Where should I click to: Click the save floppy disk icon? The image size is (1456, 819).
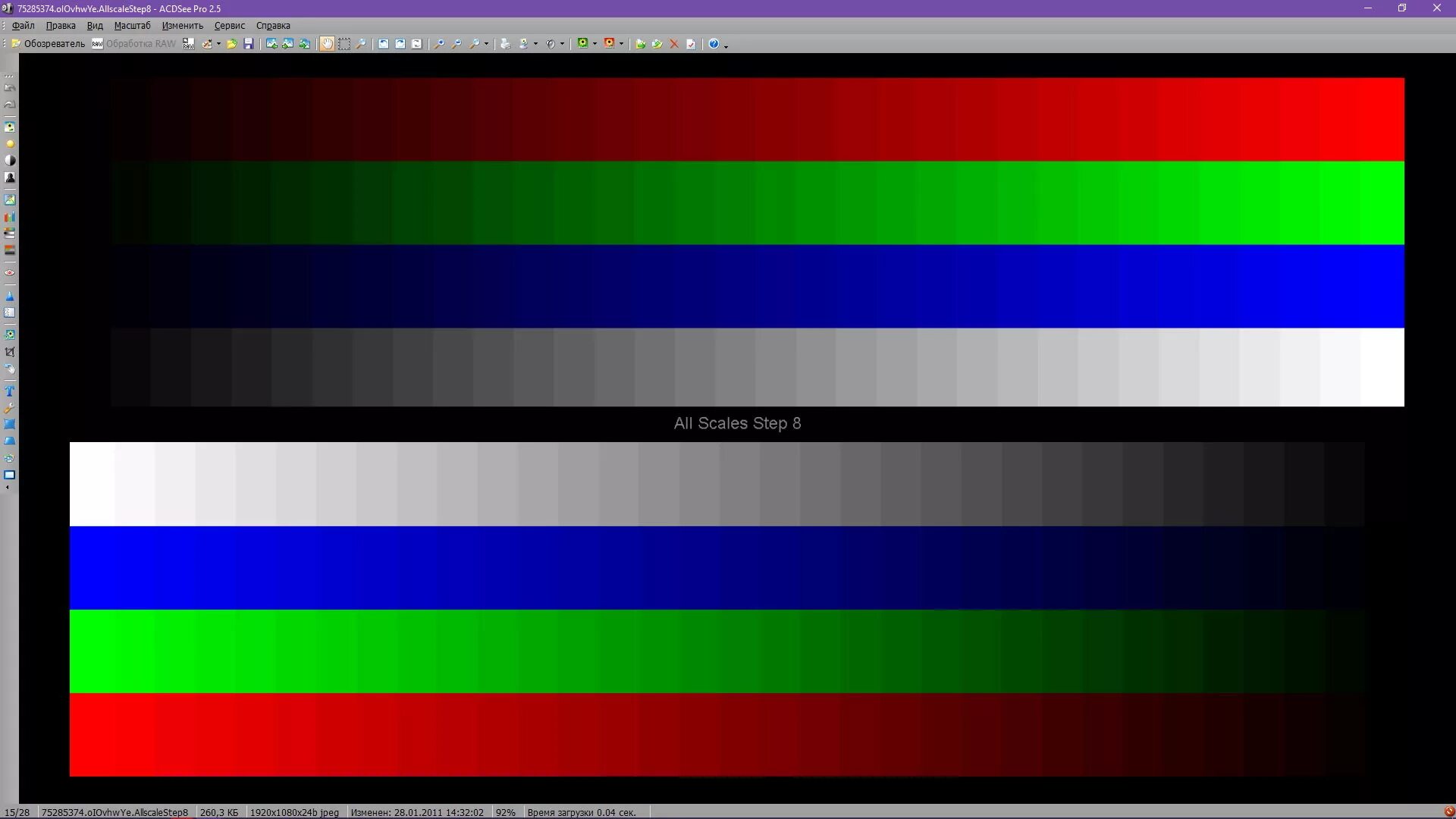(248, 44)
